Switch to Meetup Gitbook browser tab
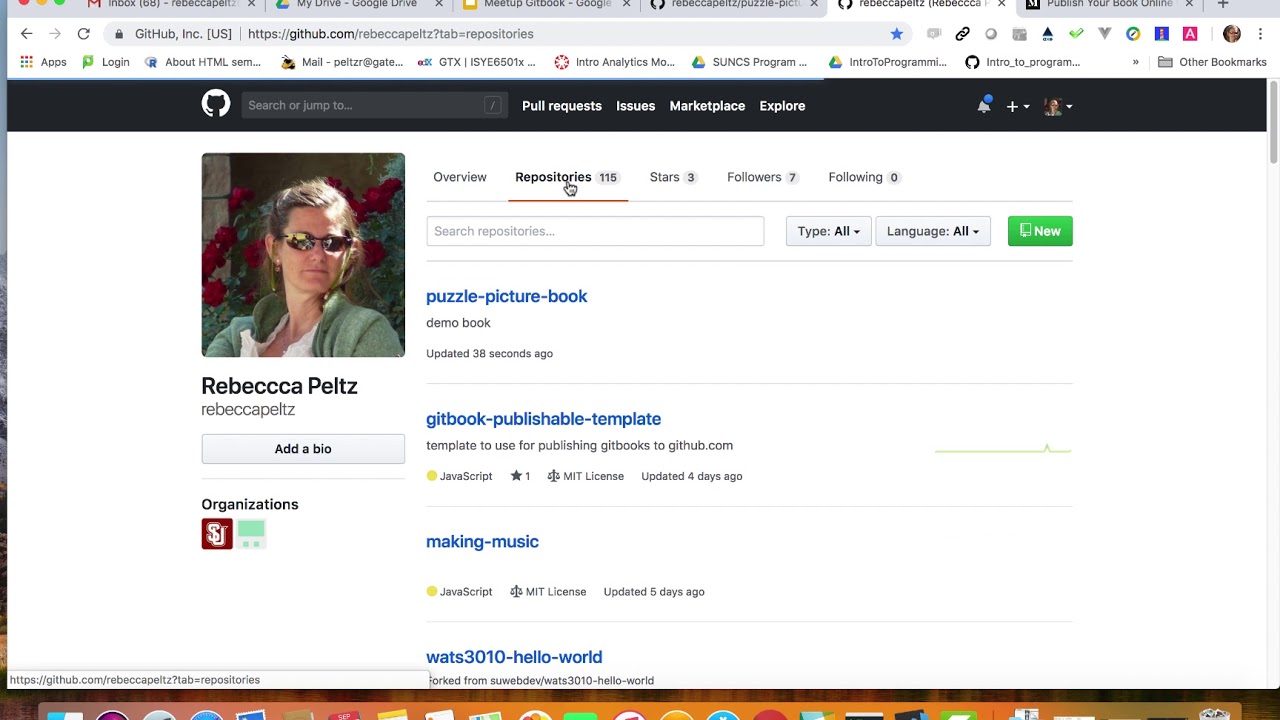This screenshot has width=1280, height=720. [x=545, y=5]
